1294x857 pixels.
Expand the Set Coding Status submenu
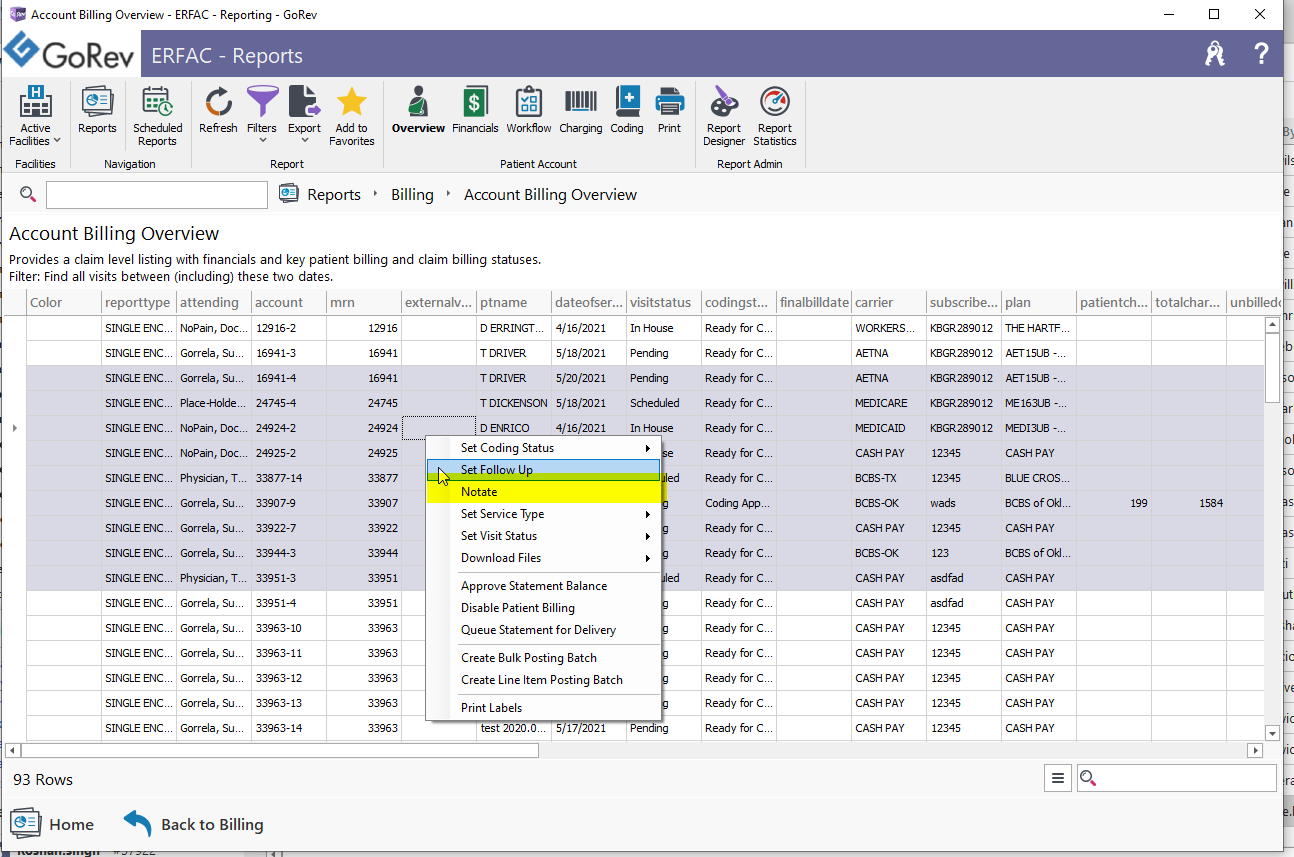544,448
